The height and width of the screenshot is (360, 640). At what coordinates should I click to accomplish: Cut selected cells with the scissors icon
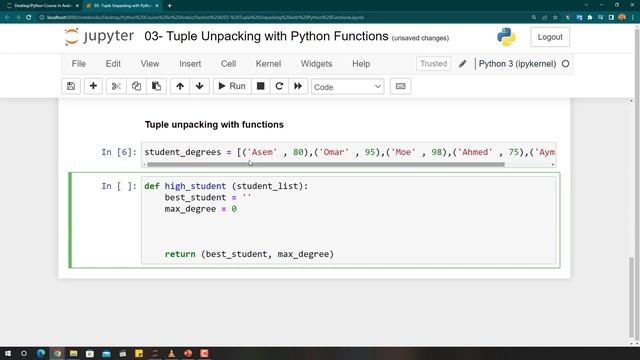(x=116, y=86)
